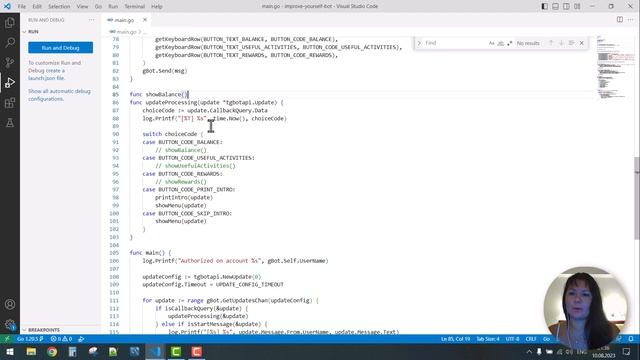Open the Terminal menu
Screen dimensions: 640x360
(x=135, y=6)
